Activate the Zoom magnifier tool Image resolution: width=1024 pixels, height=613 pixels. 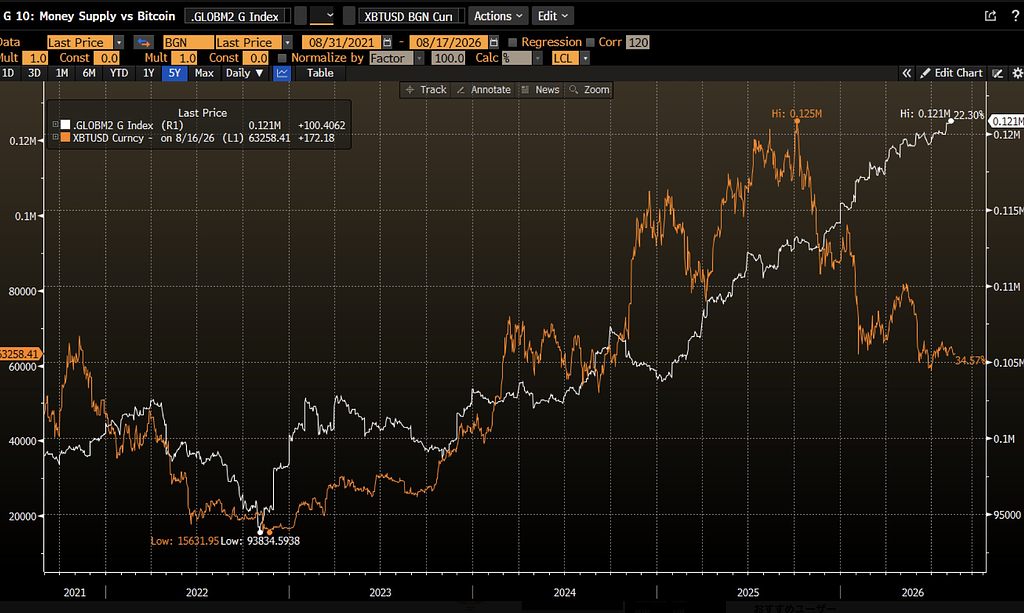pos(589,89)
